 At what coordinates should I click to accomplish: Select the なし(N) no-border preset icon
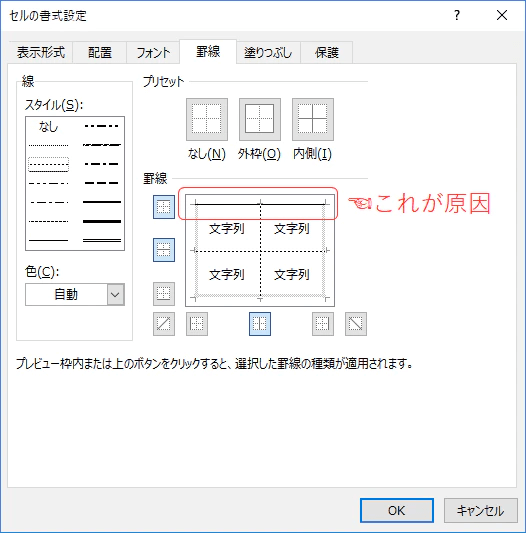click(207, 119)
